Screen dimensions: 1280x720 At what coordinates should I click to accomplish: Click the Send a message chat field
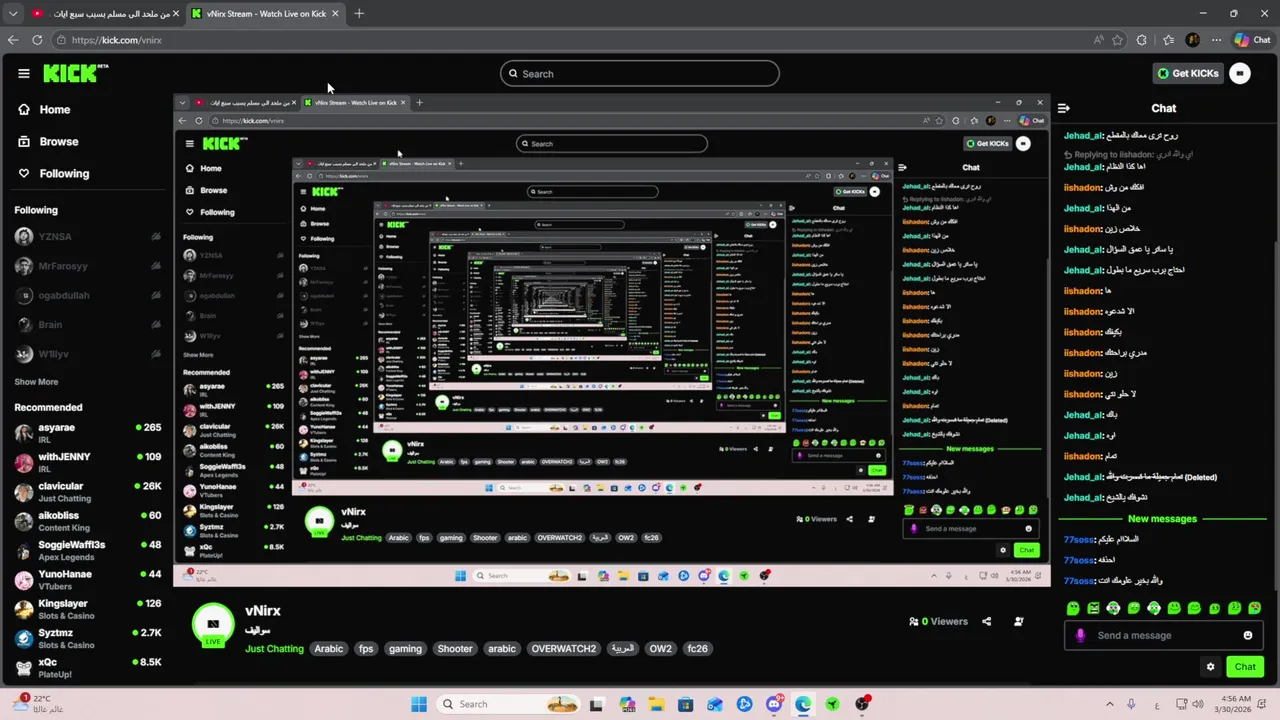(x=1164, y=635)
